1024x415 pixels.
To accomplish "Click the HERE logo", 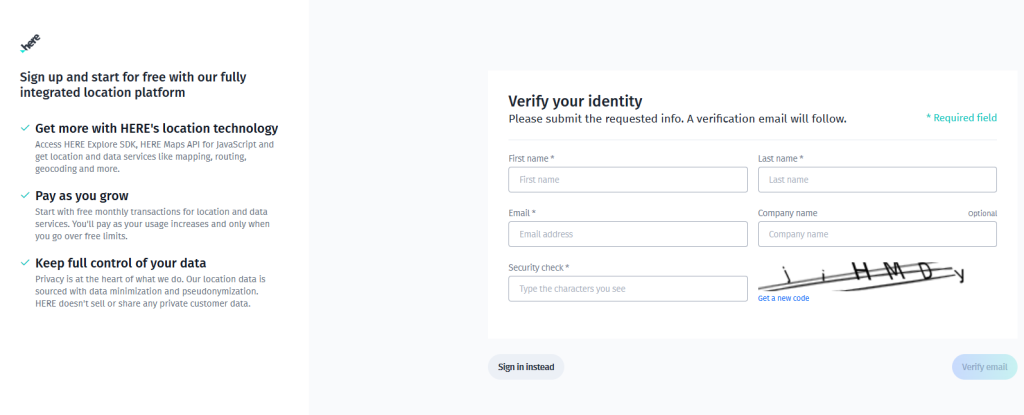I will 29,45.
